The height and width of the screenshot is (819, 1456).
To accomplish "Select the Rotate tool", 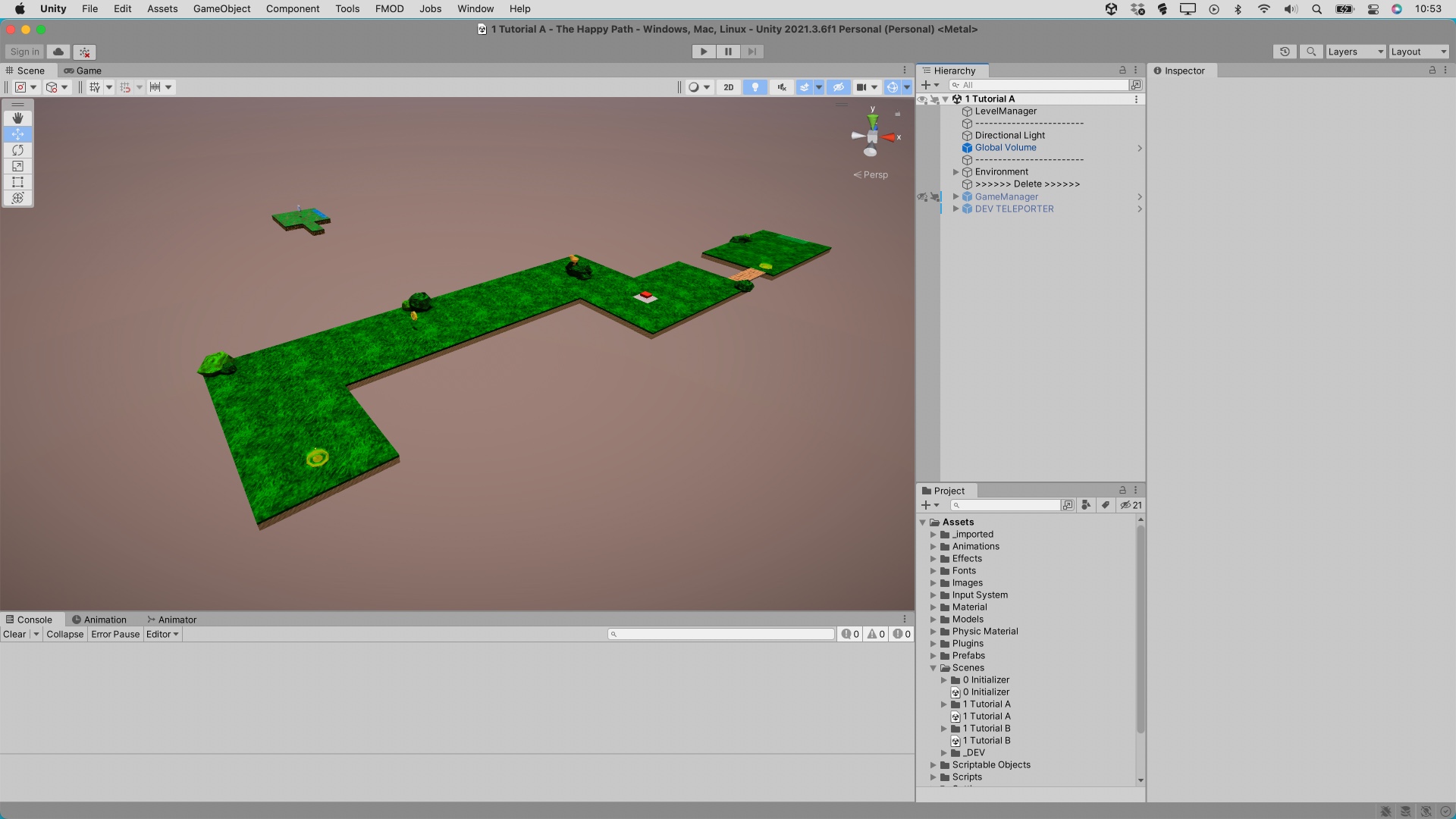I will point(17,150).
